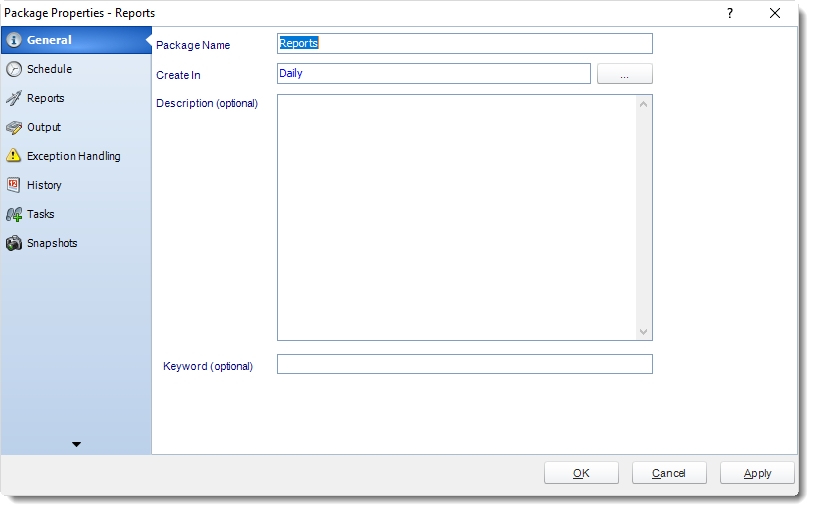Click the Package Name label
Screen dimensions: 814x511
click(193, 46)
